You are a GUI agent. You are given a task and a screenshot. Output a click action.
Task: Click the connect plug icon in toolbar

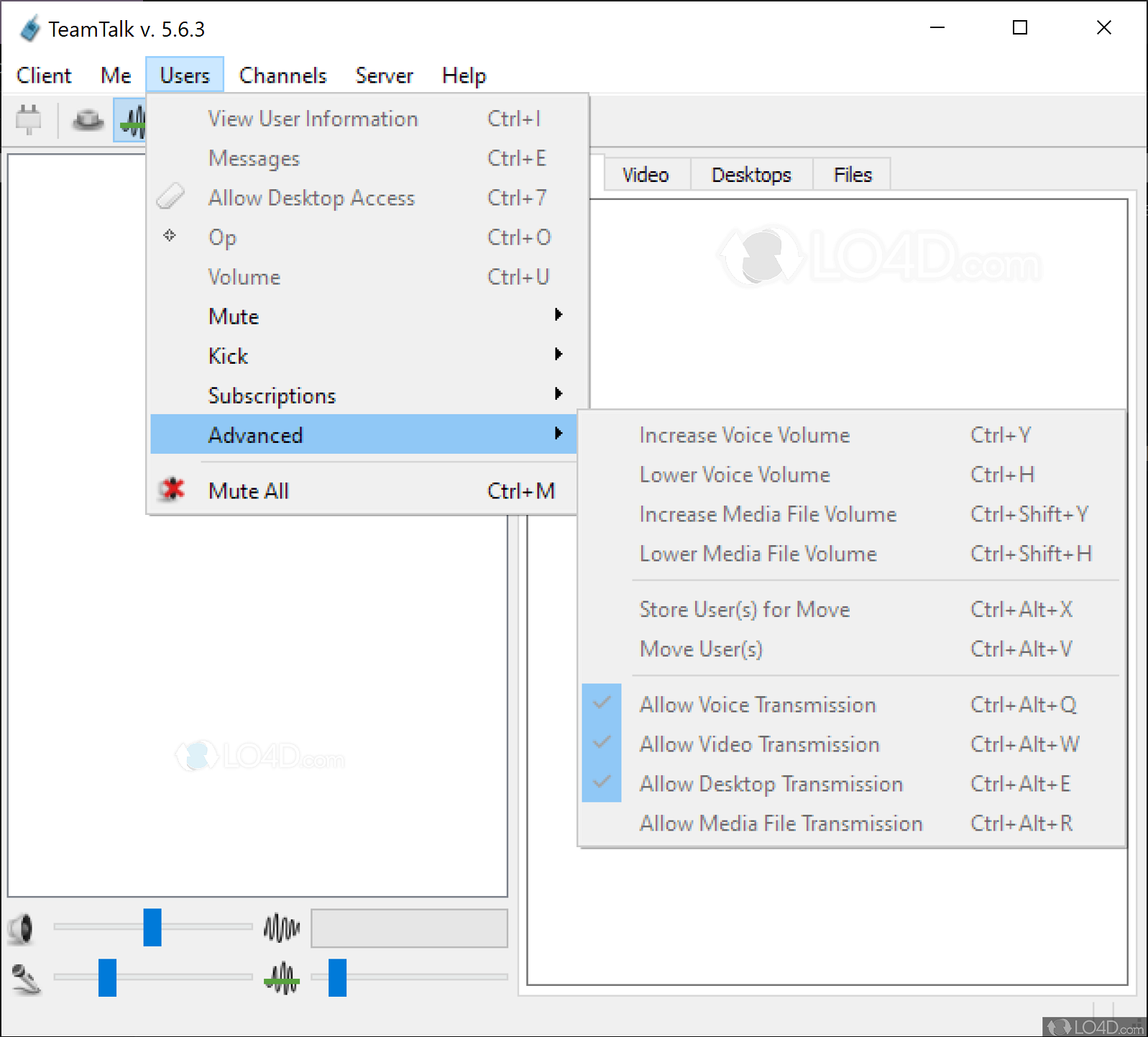tap(29, 120)
